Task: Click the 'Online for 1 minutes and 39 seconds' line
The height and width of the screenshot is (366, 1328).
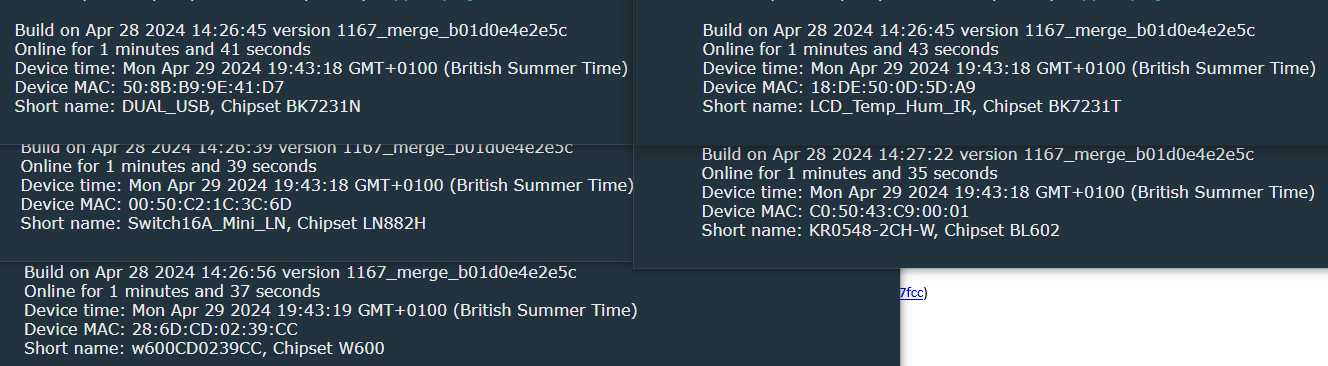Action: [x=169, y=166]
